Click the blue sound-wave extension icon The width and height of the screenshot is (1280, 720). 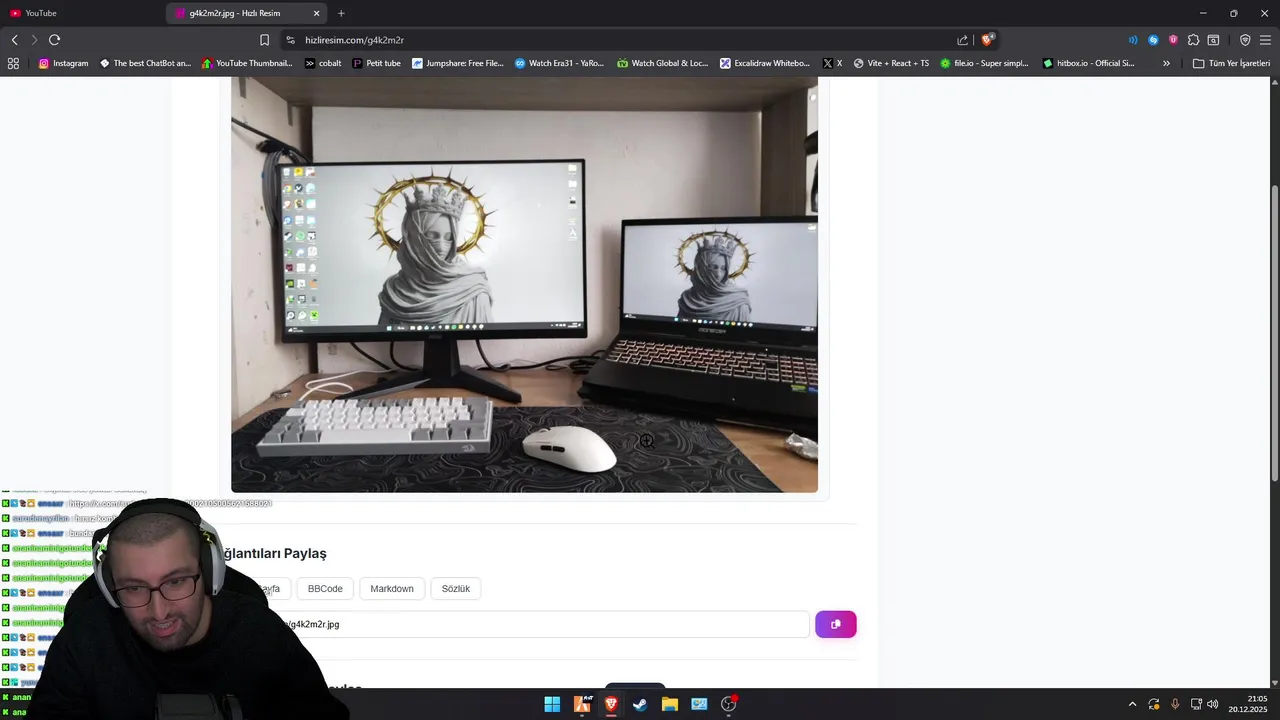coord(1133,40)
